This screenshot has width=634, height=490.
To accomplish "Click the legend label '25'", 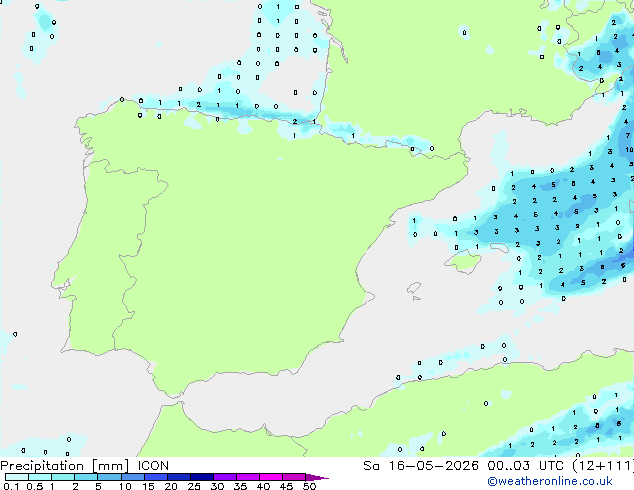I will click(x=194, y=486).
